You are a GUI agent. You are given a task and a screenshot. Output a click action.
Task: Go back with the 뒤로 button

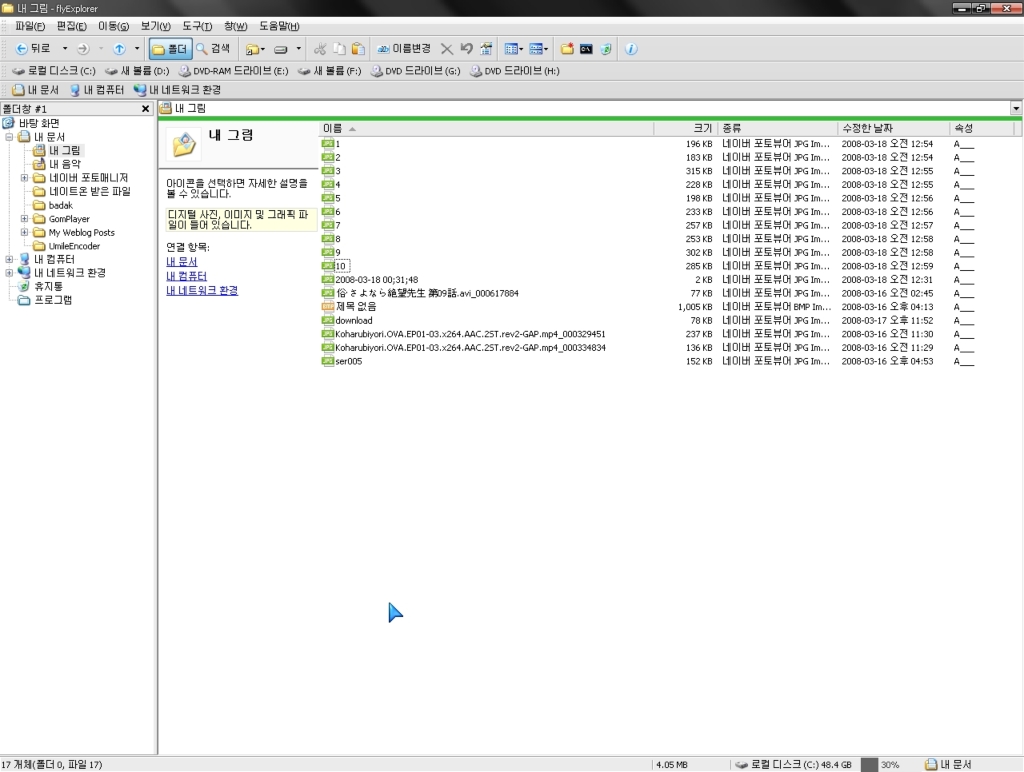33,49
